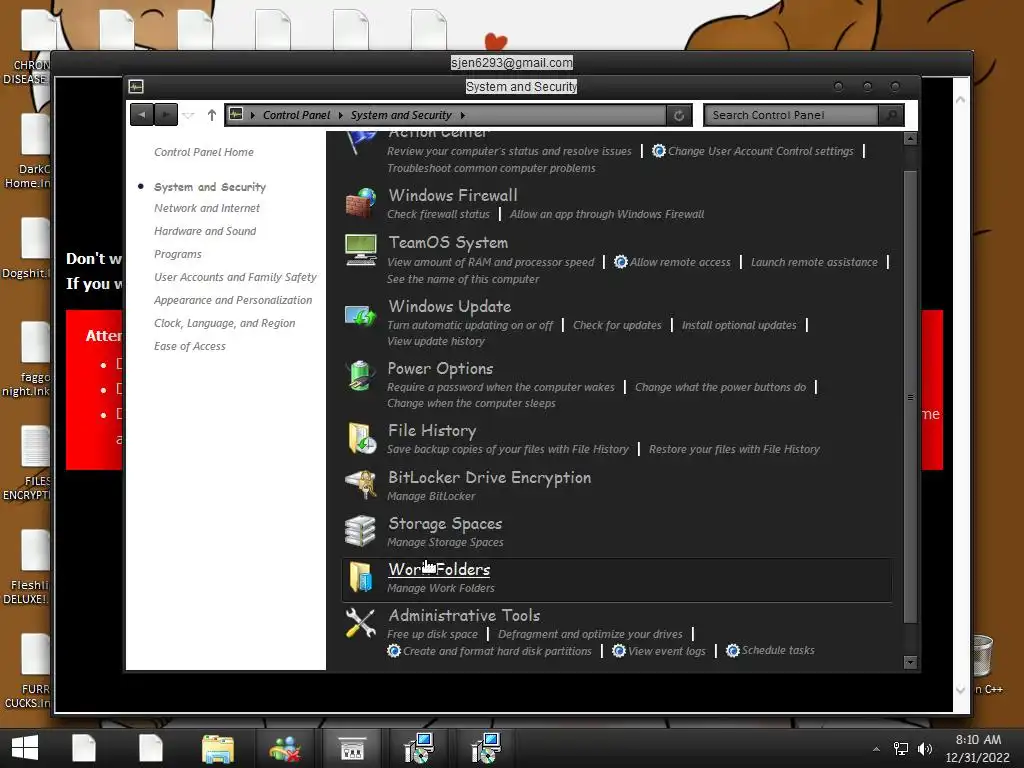Viewport: 1024px width, 768px height.
Task: Click the vertical scrollbar thumb in content pane
Action: [910, 396]
